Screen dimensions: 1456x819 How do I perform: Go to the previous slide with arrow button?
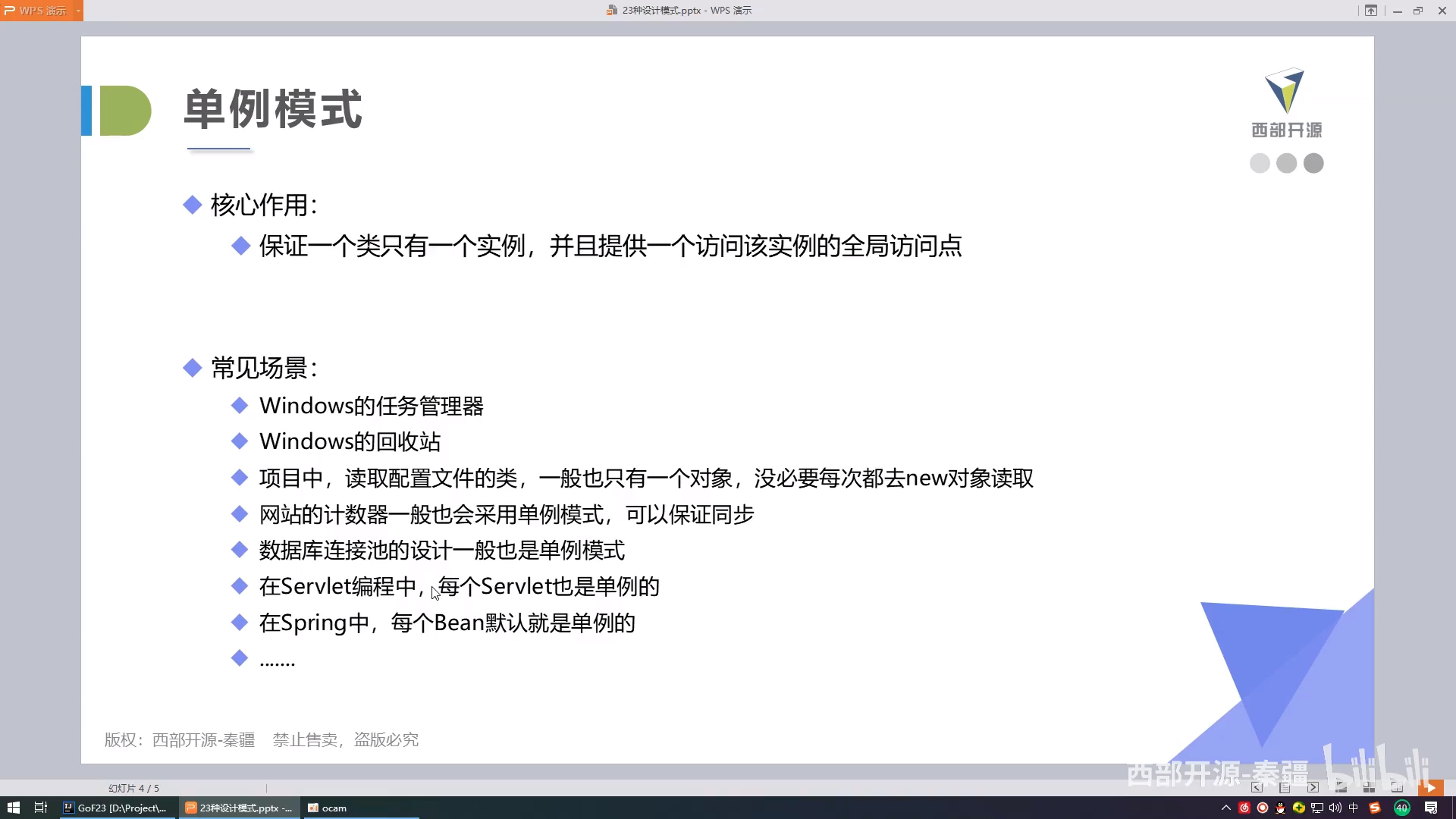1257,788
